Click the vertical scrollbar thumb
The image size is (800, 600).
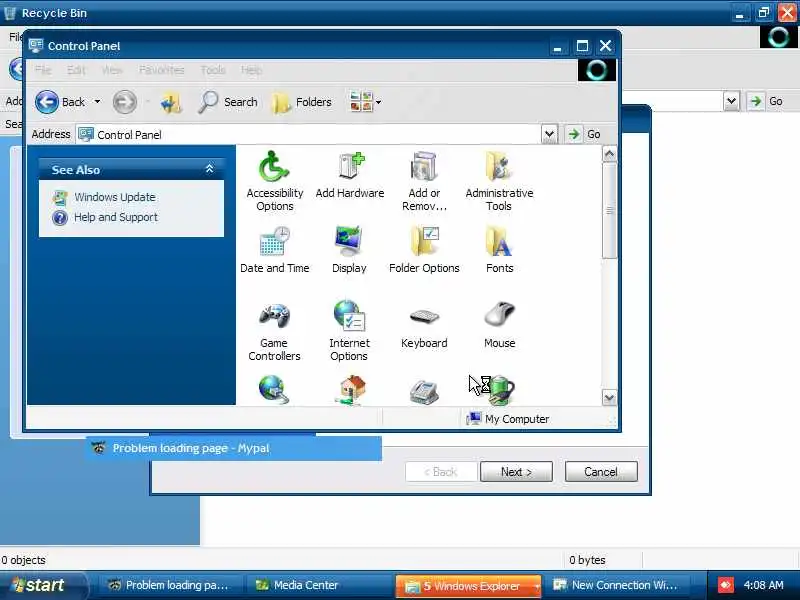pos(609,210)
